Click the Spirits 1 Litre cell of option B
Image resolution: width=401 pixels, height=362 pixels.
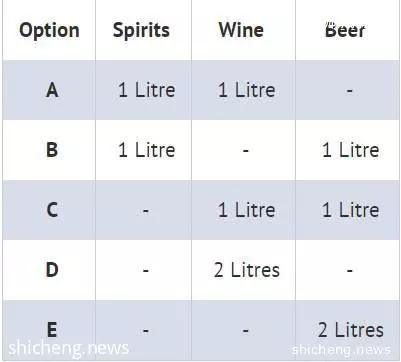pos(147,150)
